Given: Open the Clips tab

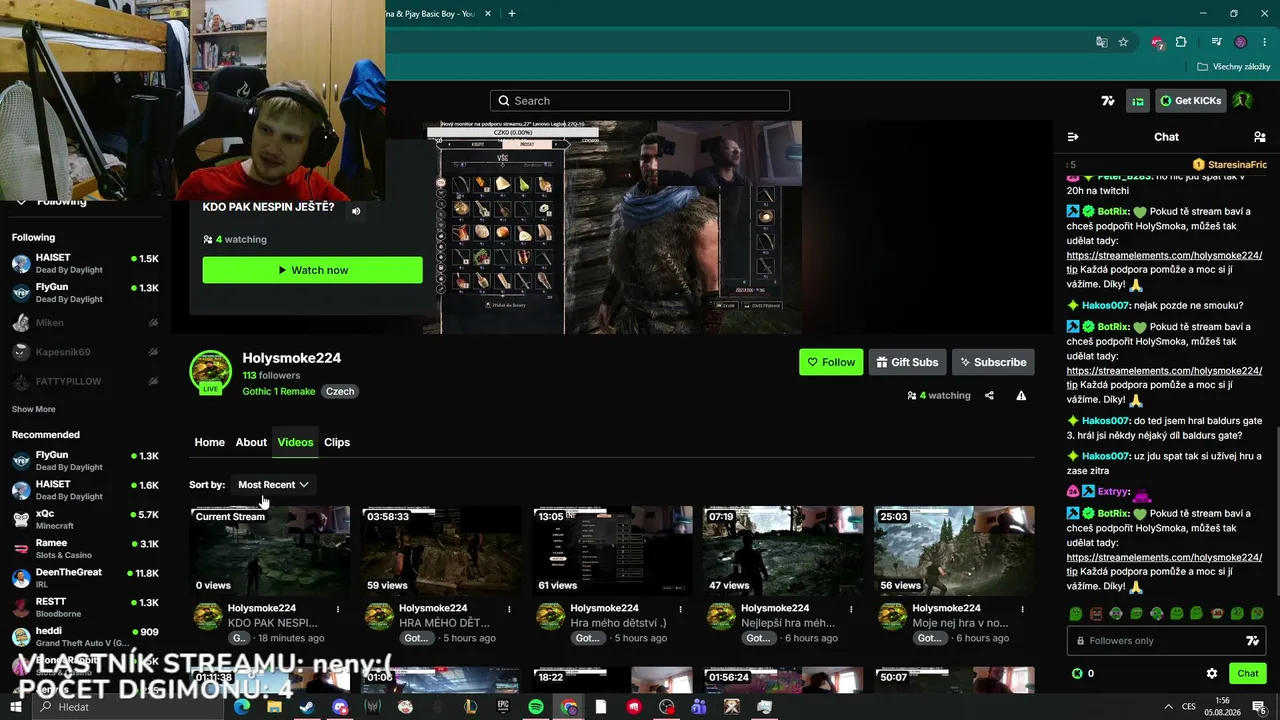Looking at the screenshot, I should click(x=337, y=442).
